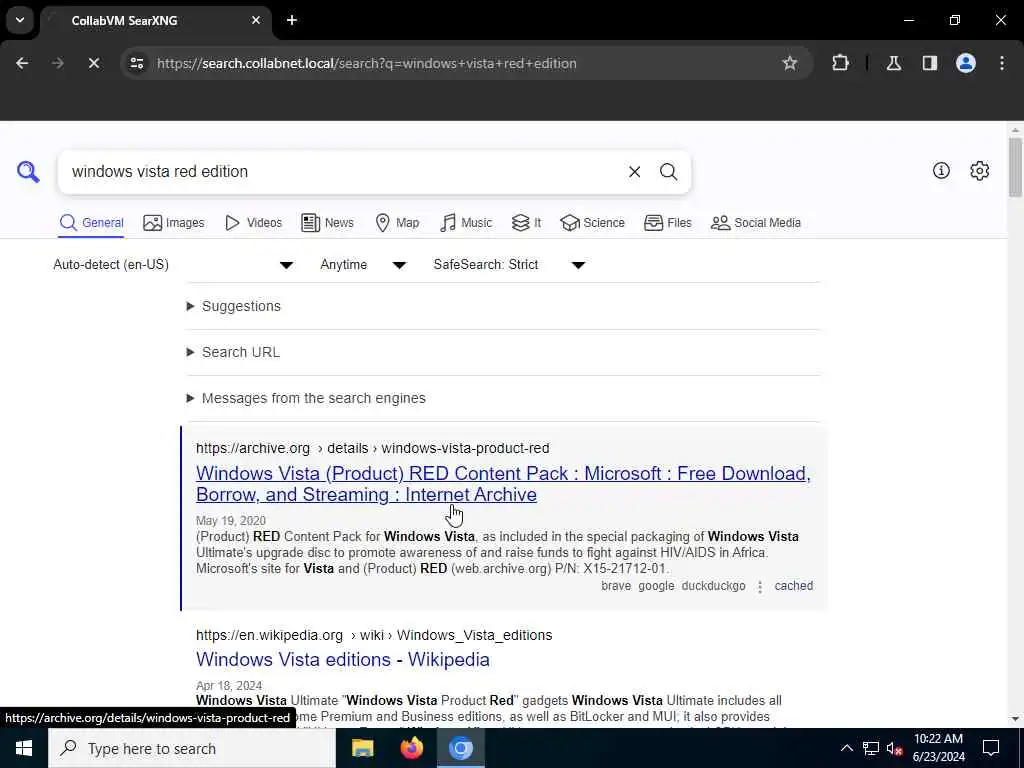
Task: Stop loading the page
Action: click(93, 63)
